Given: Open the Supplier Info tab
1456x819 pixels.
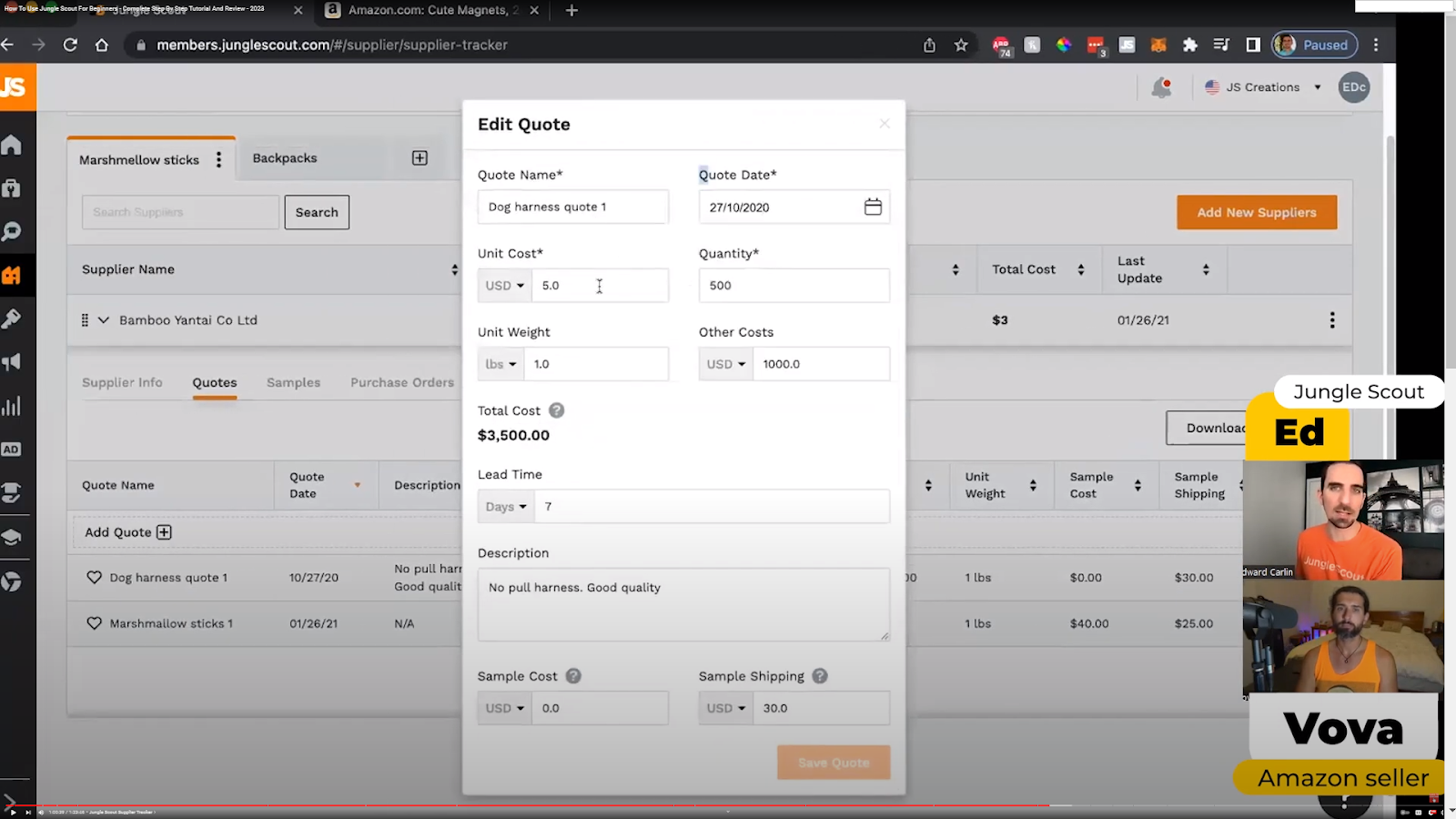Looking at the screenshot, I should (x=122, y=382).
